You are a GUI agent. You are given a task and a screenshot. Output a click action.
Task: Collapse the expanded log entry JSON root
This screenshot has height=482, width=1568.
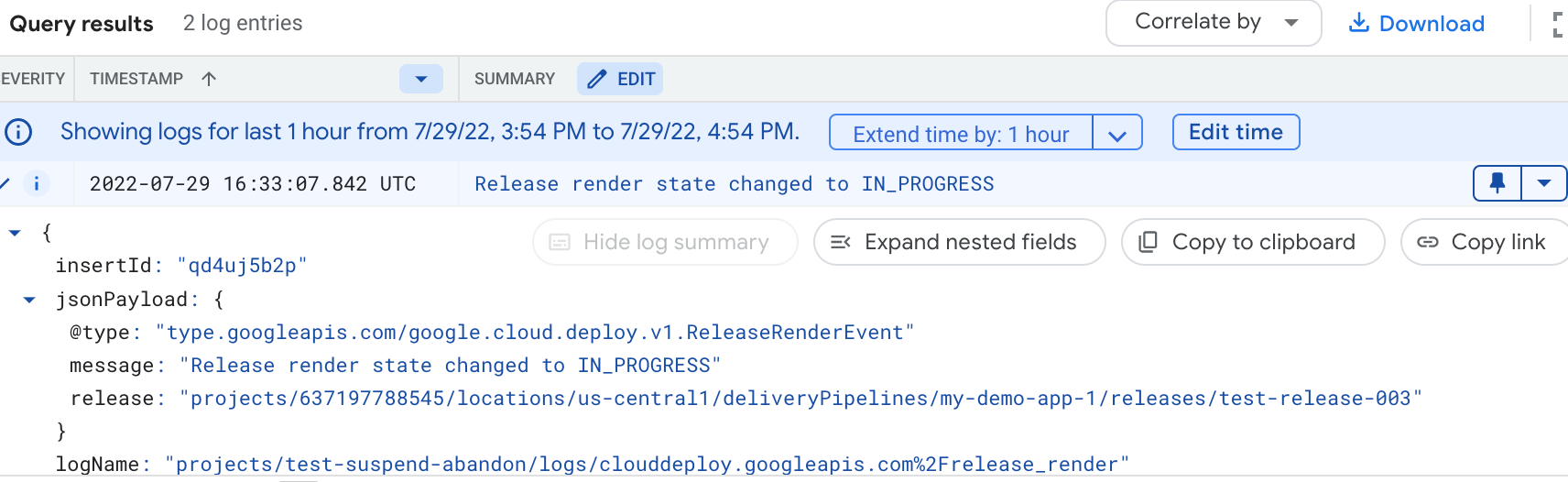tap(15, 233)
